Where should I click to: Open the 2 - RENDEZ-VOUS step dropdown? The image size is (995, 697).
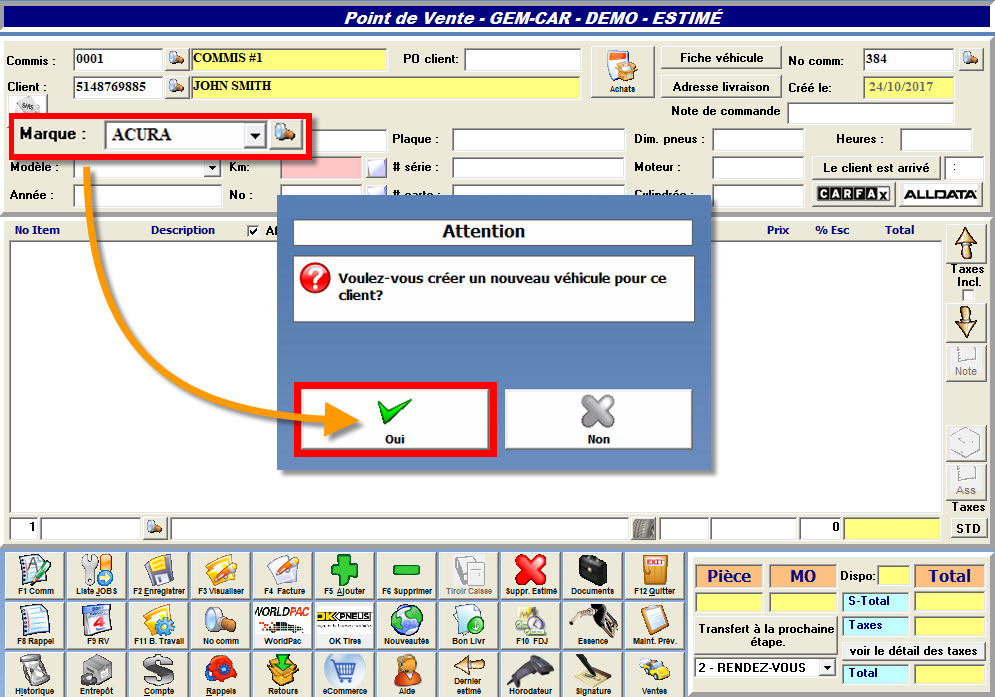pyautogui.click(x=827, y=668)
